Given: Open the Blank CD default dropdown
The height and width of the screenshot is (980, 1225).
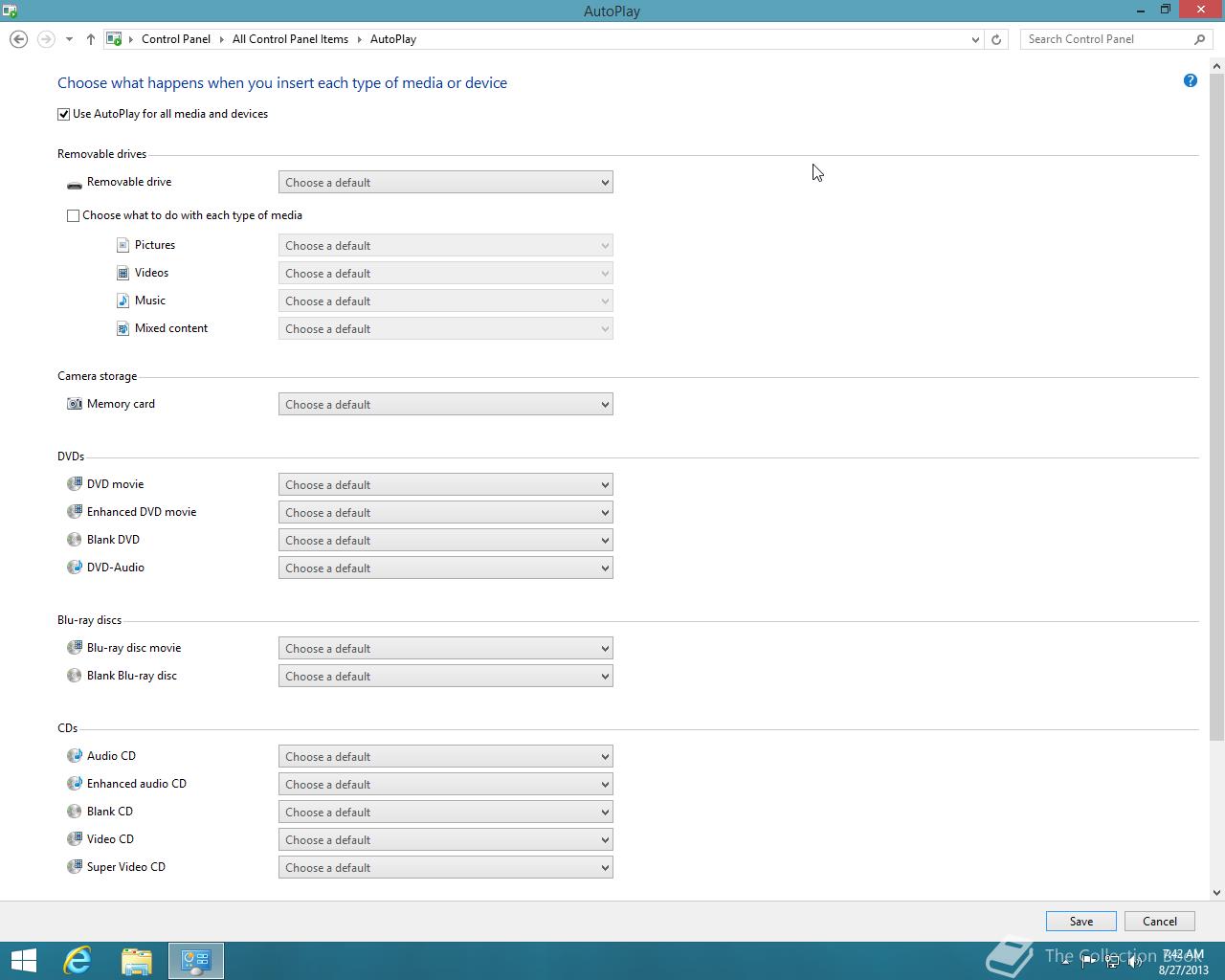Looking at the screenshot, I should [446, 812].
